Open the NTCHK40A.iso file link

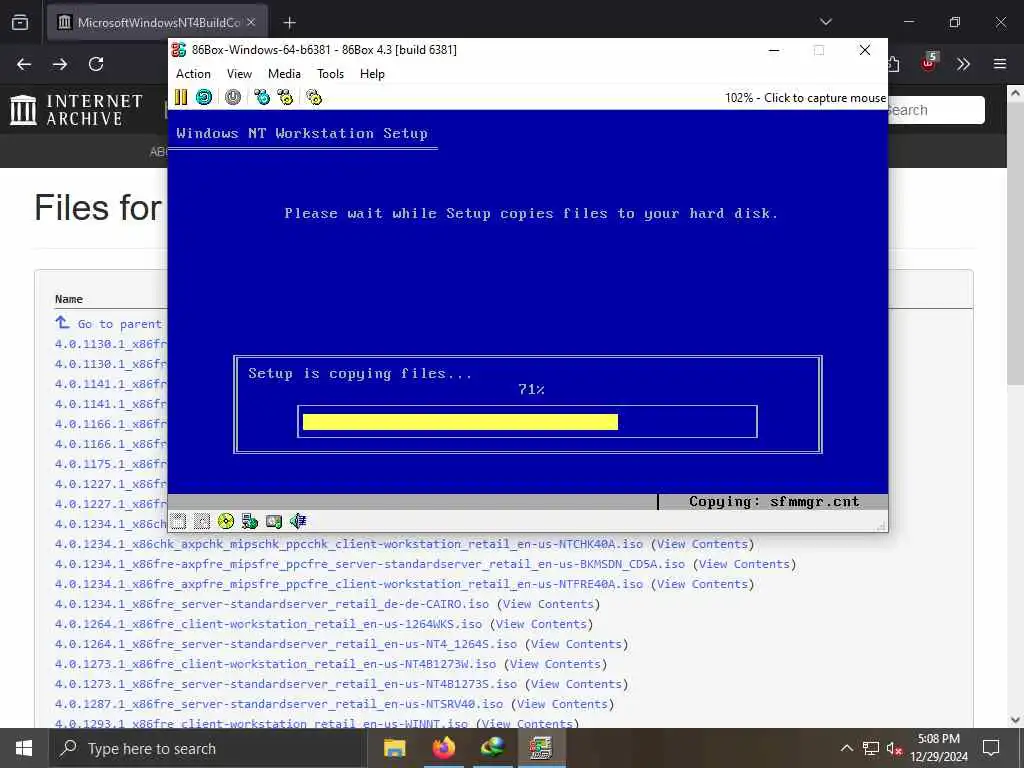coord(349,544)
